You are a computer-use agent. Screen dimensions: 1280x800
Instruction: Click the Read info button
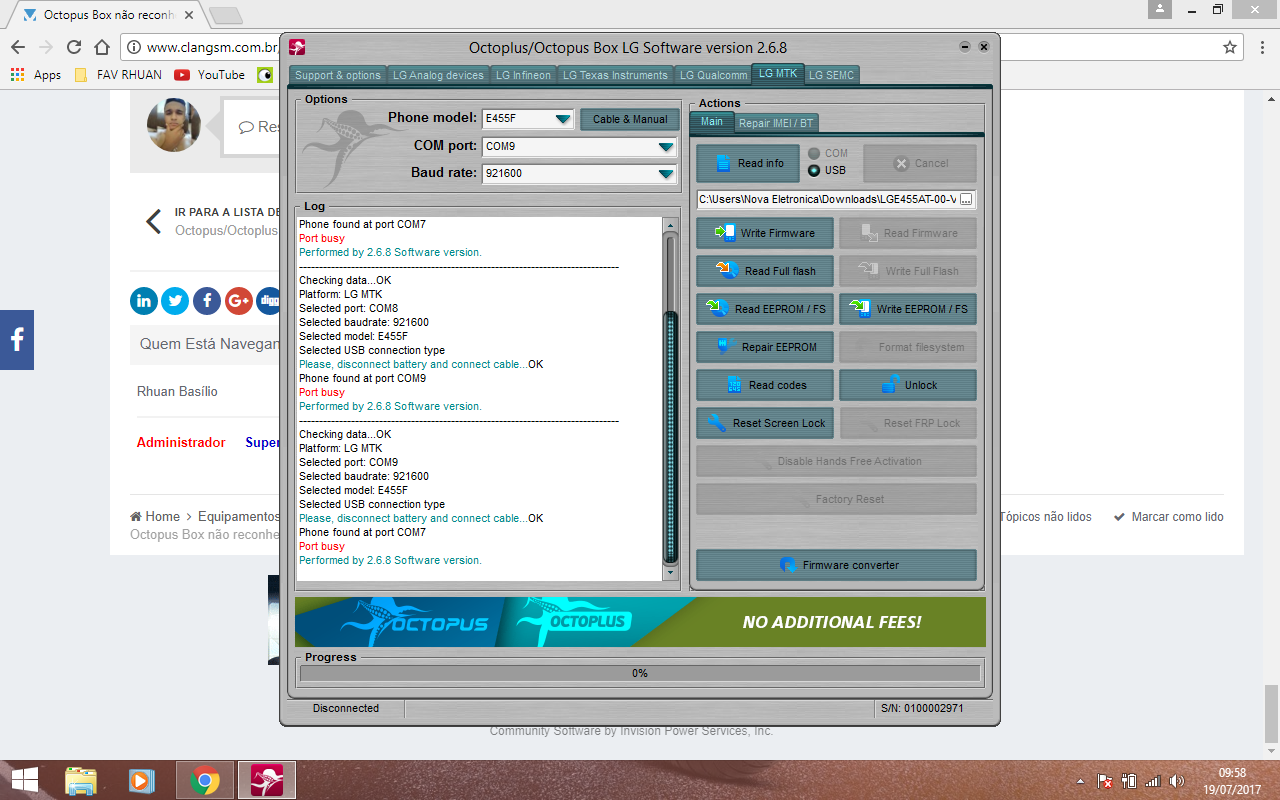[x=750, y=163]
